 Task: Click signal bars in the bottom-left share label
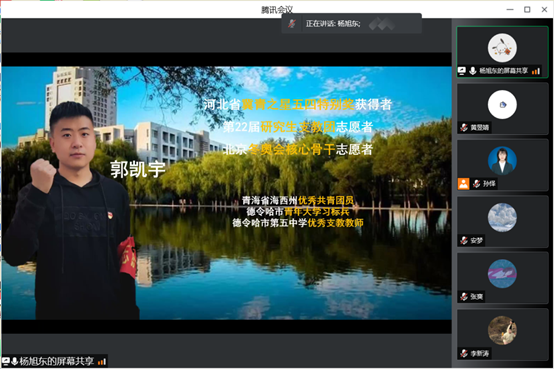click(x=102, y=362)
